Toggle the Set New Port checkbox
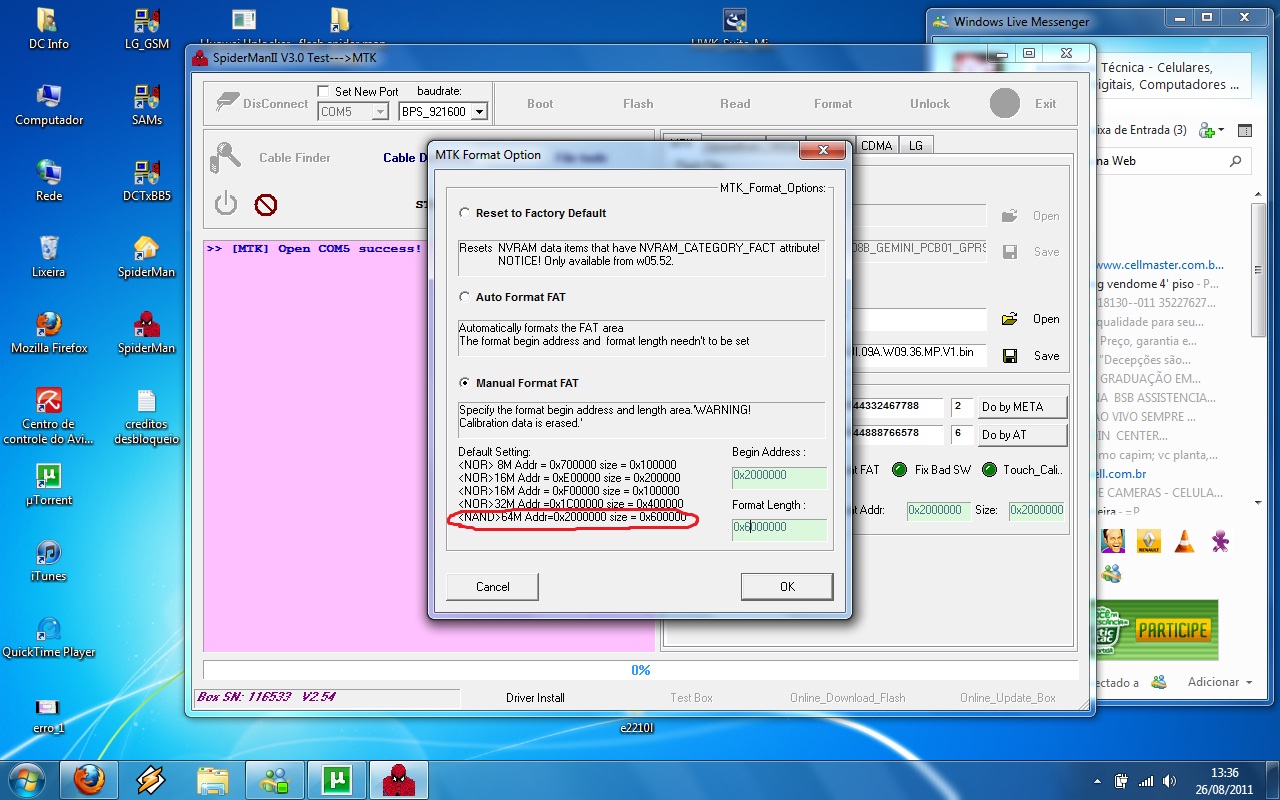The width and height of the screenshot is (1280, 800). tap(324, 91)
